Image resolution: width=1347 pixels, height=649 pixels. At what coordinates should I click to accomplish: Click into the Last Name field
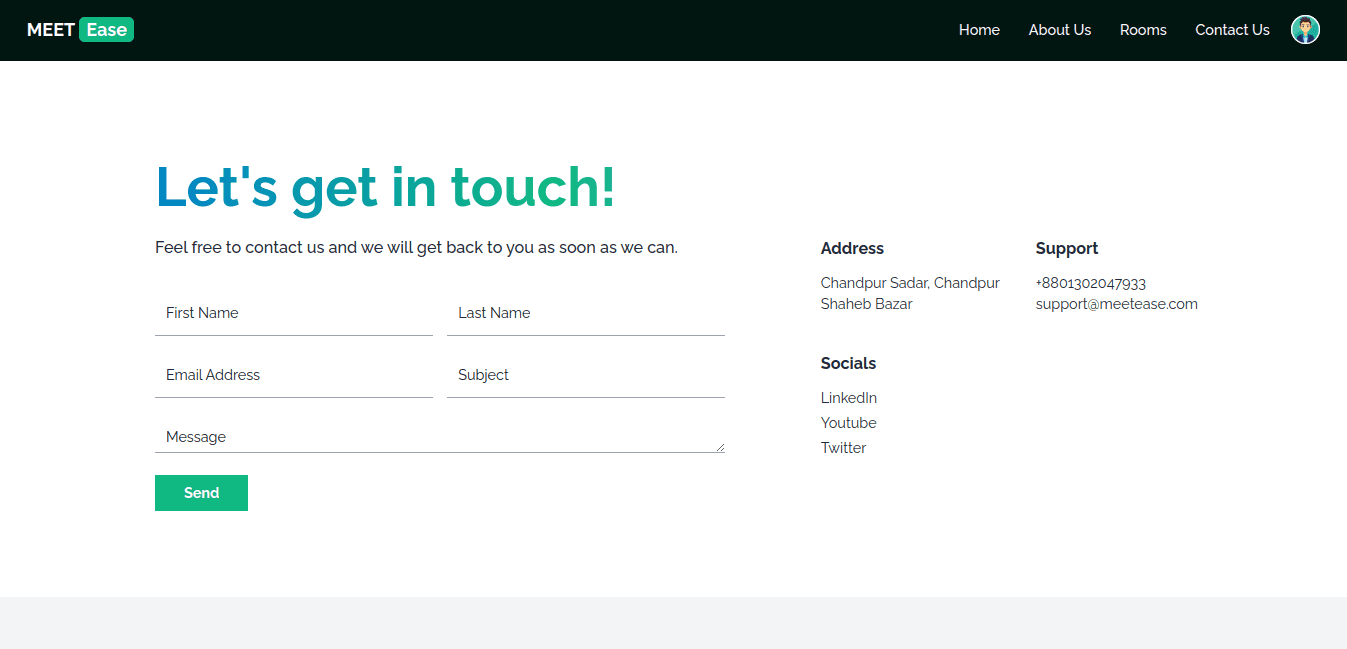[x=585, y=314]
